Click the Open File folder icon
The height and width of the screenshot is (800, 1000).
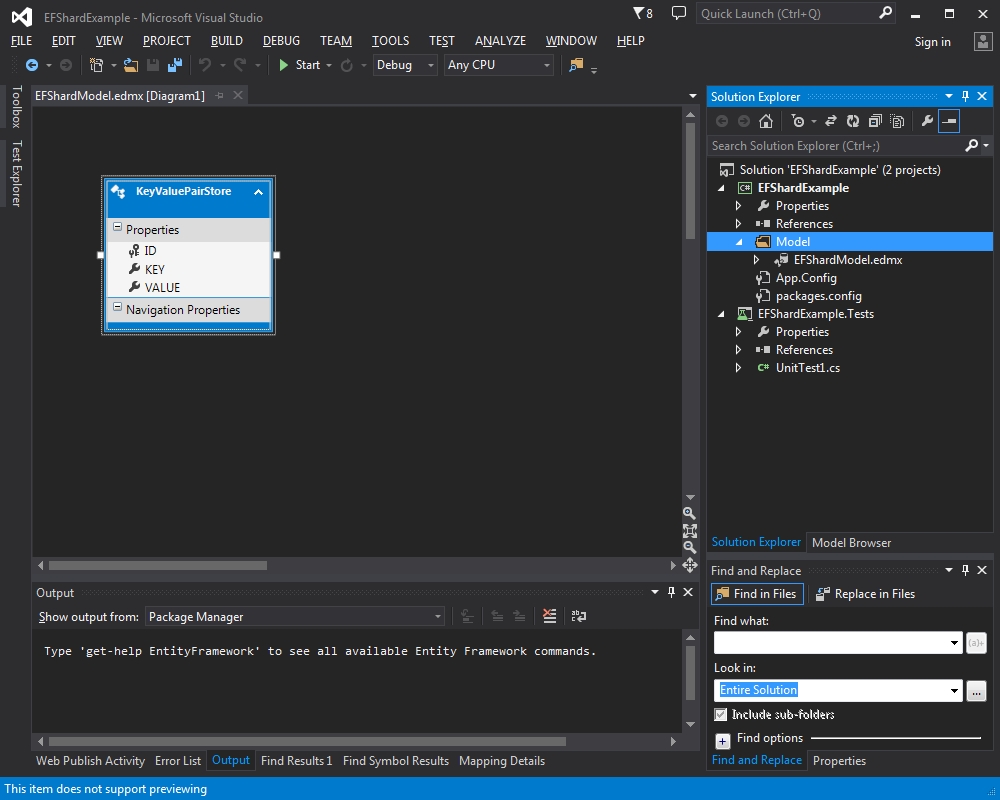(131, 65)
